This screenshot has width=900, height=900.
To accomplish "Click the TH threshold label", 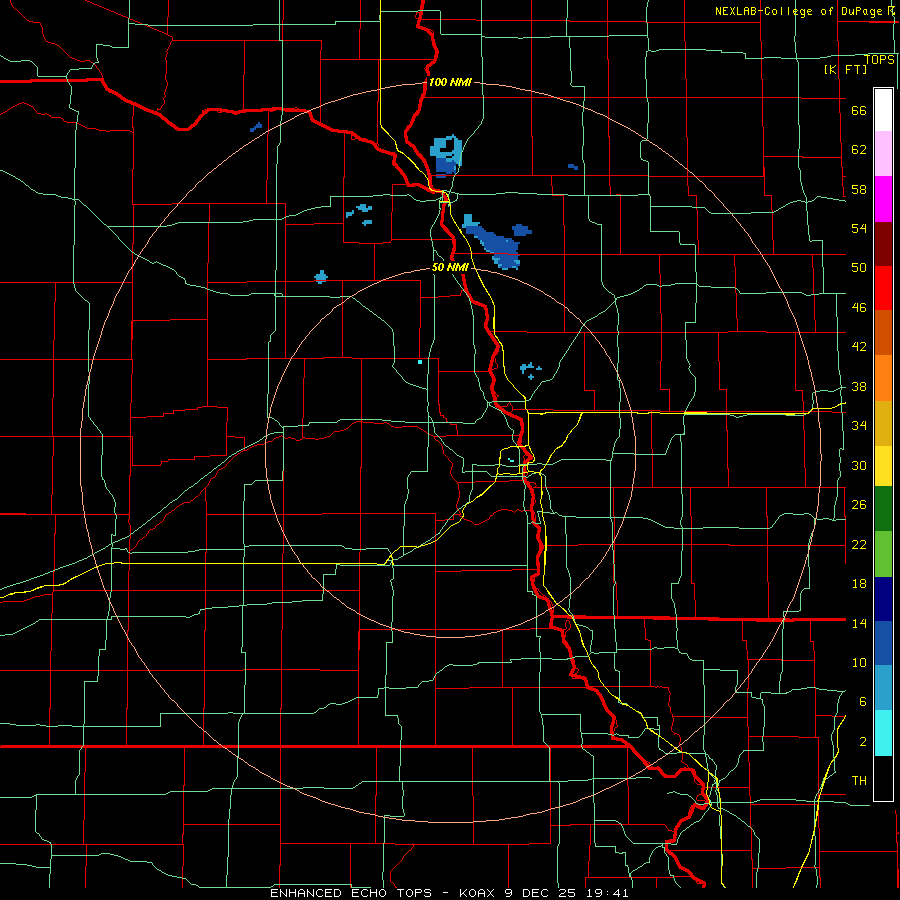I will (x=859, y=781).
